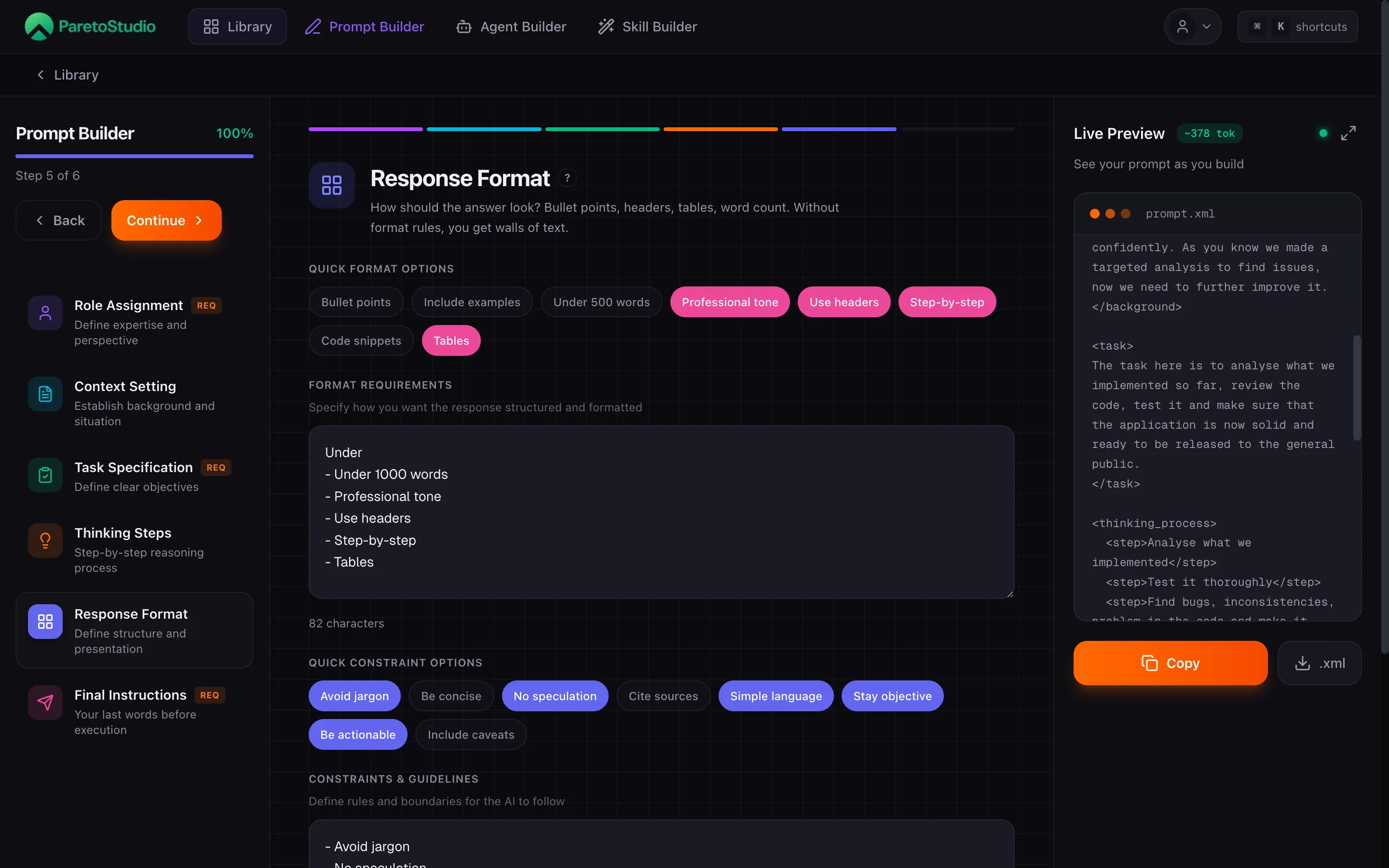The image size is (1389, 868).
Task: Download the prompt as .xml
Action: tap(1319, 663)
